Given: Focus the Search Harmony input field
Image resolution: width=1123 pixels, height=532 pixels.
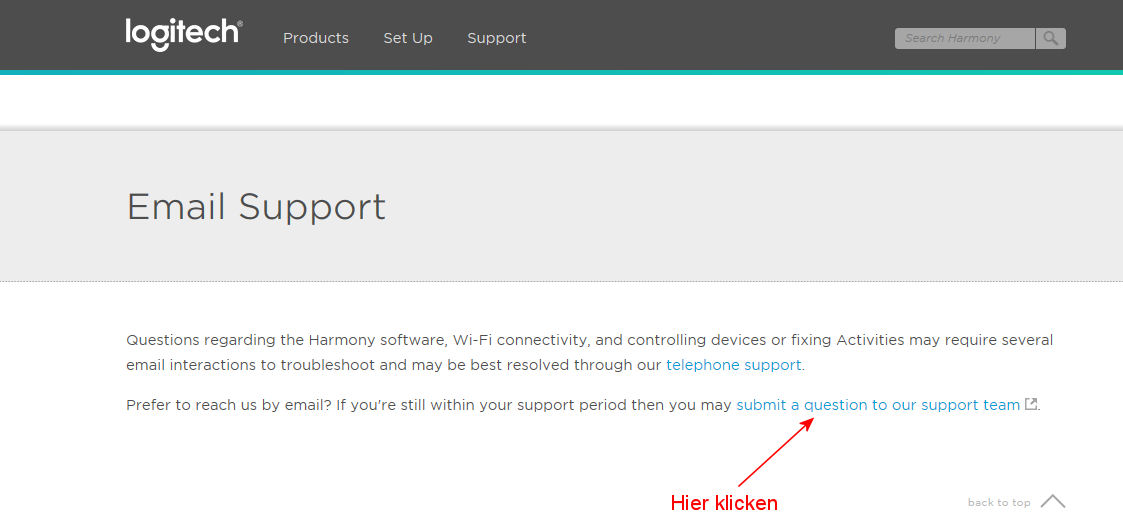Looking at the screenshot, I should tap(964, 38).
